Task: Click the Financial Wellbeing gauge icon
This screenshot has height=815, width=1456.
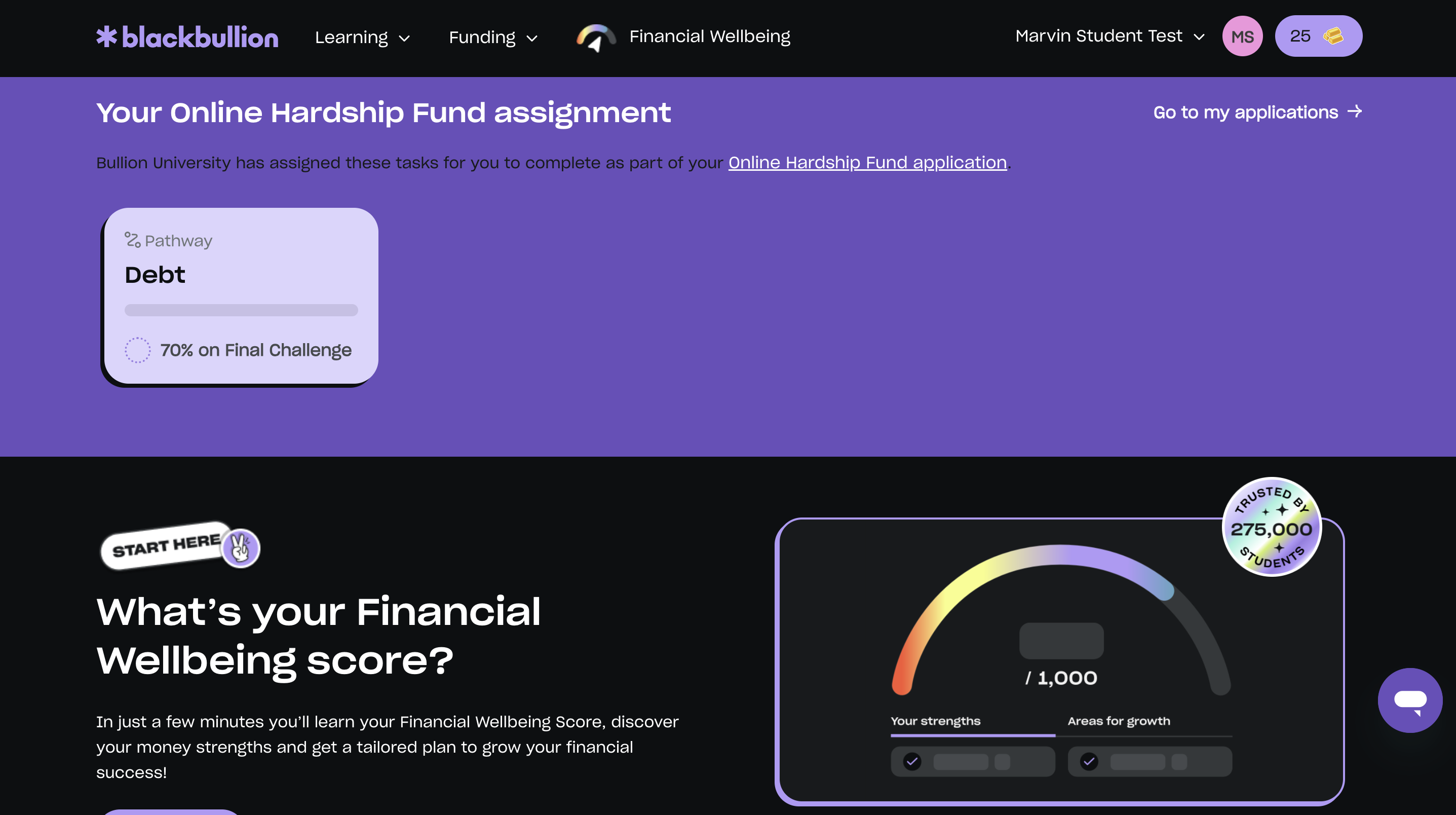Action: (595, 38)
